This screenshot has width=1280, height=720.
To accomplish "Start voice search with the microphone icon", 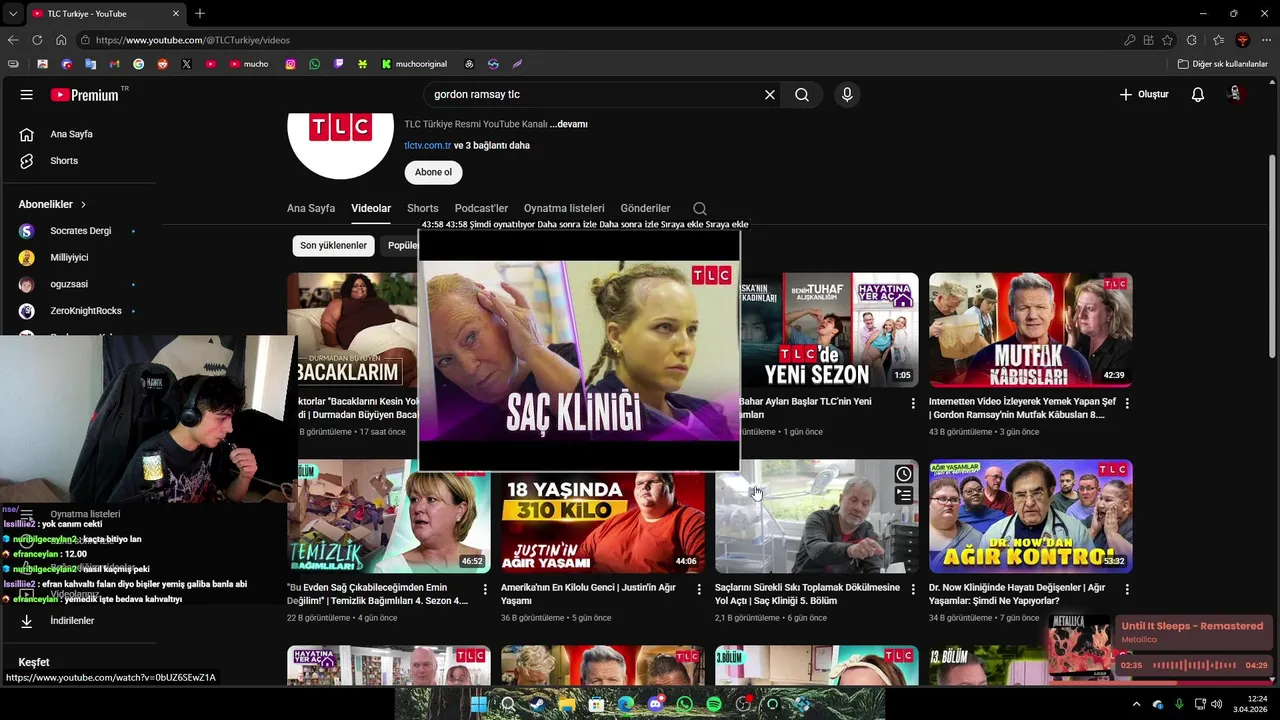I will [x=847, y=94].
